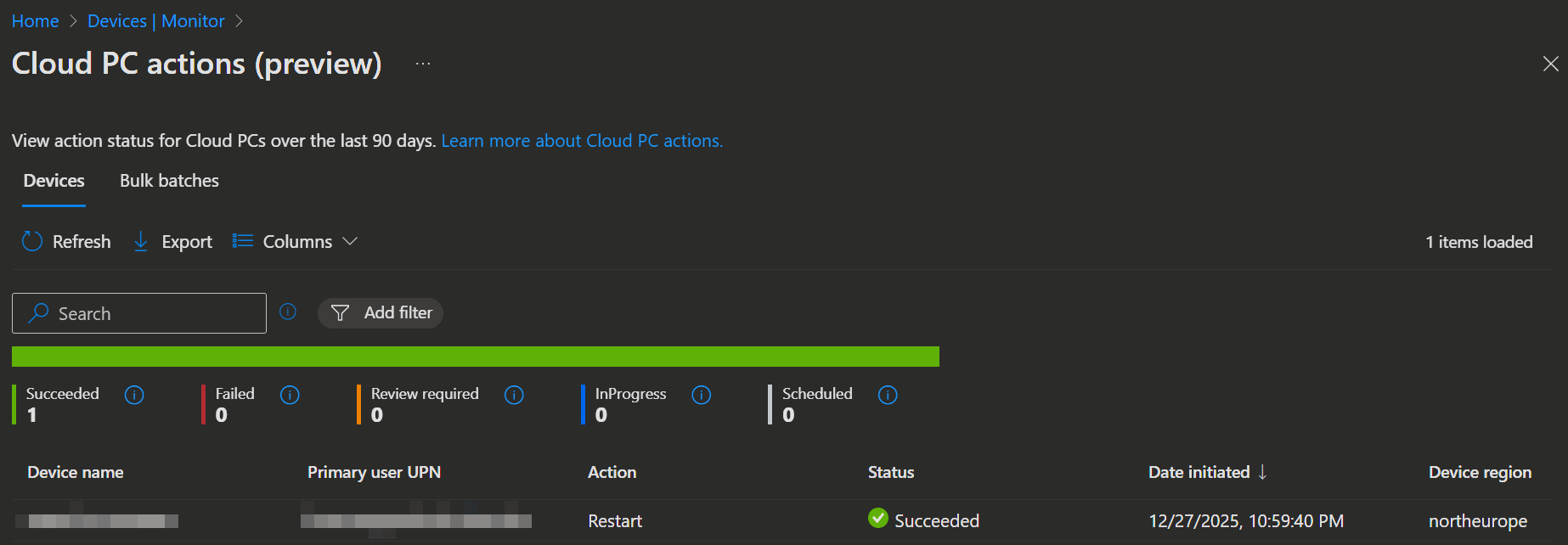Navigate to Devices | Monitor breadcrumb
Screen dimensions: 1568x545
(x=156, y=21)
